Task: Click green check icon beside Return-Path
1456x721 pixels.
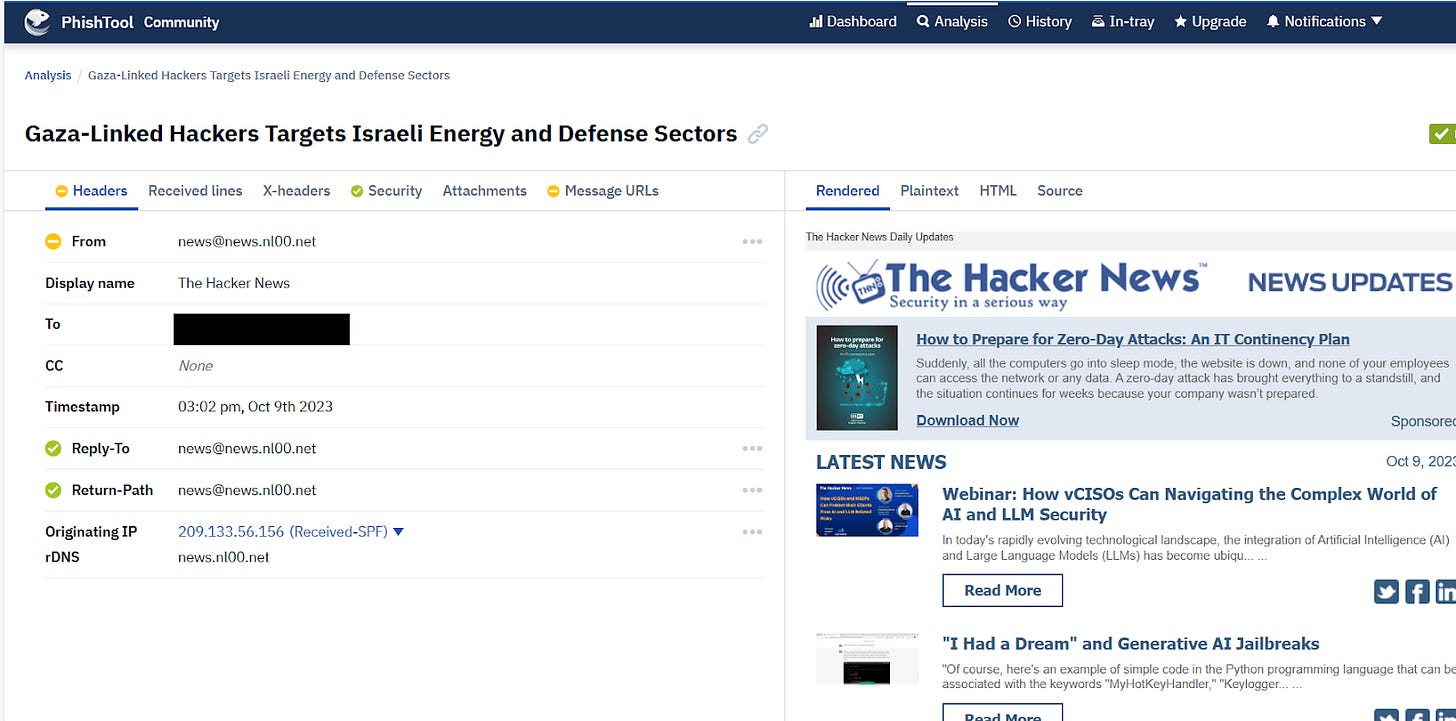Action: point(53,490)
